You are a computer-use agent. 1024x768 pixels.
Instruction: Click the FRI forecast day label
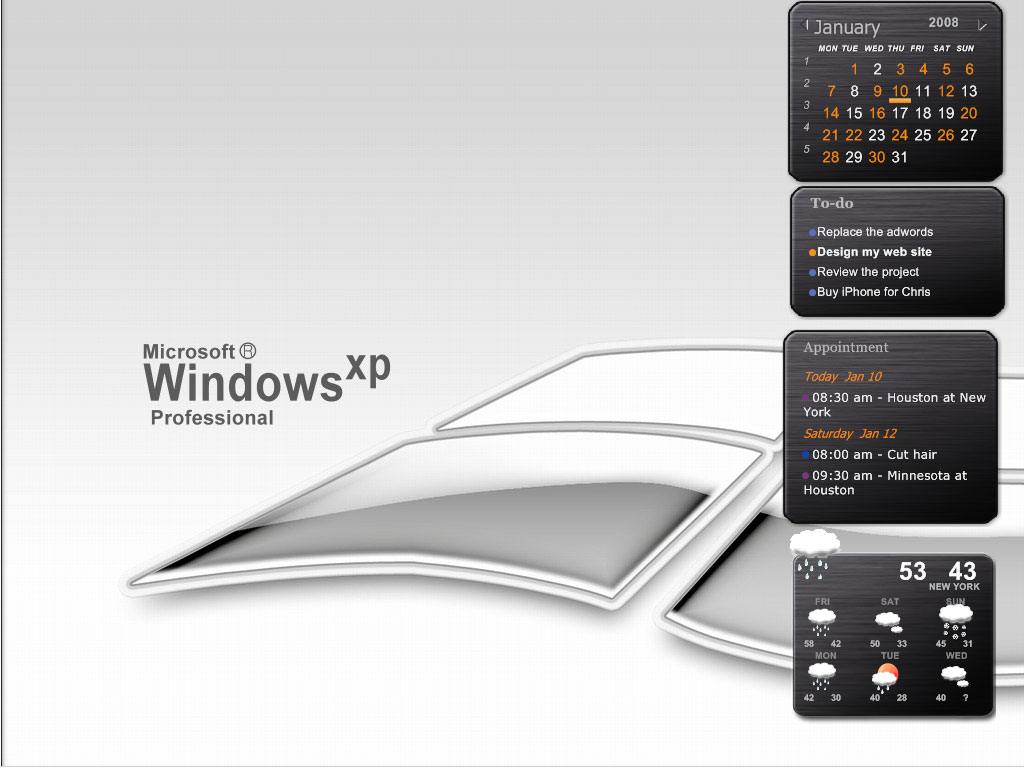[x=822, y=601]
